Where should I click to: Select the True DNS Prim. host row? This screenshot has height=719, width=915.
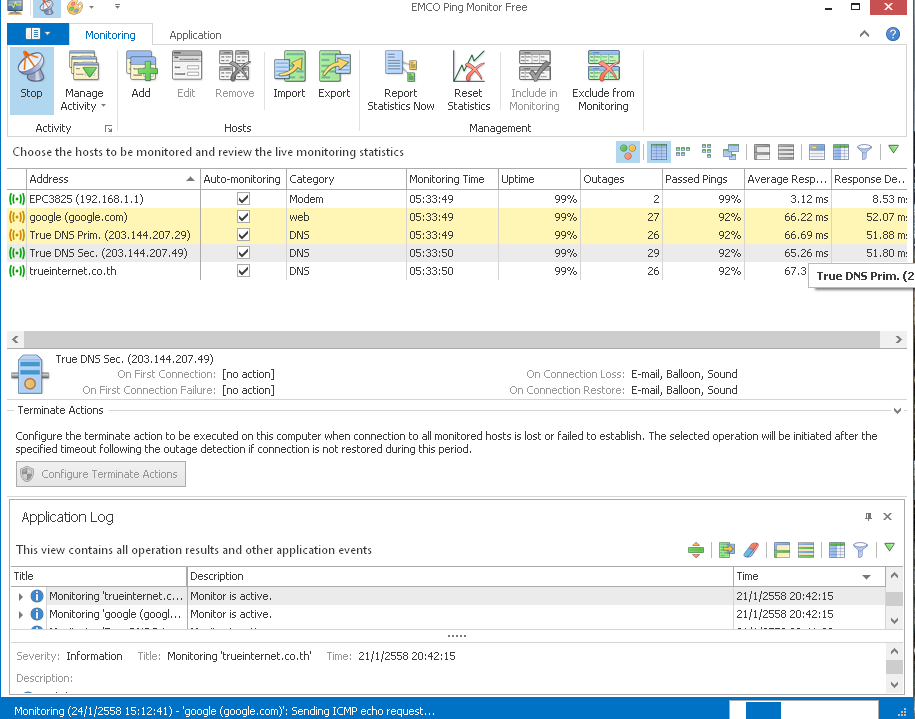(109, 235)
